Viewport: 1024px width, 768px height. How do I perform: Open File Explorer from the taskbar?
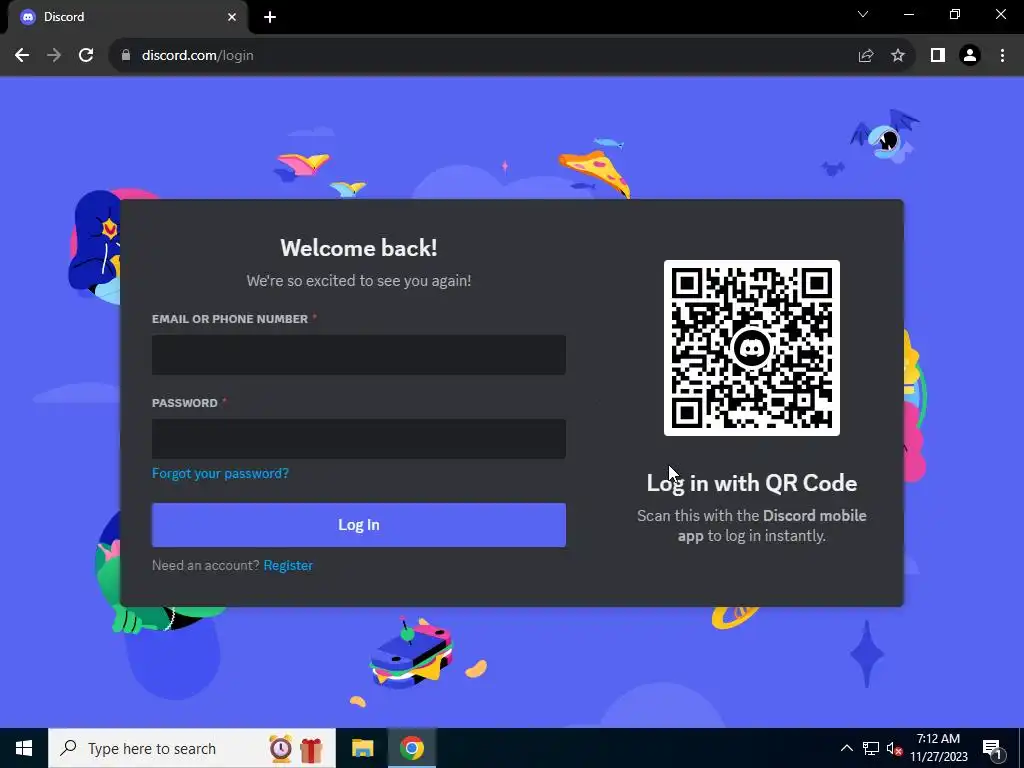pyautogui.click(x=362, y=748)
